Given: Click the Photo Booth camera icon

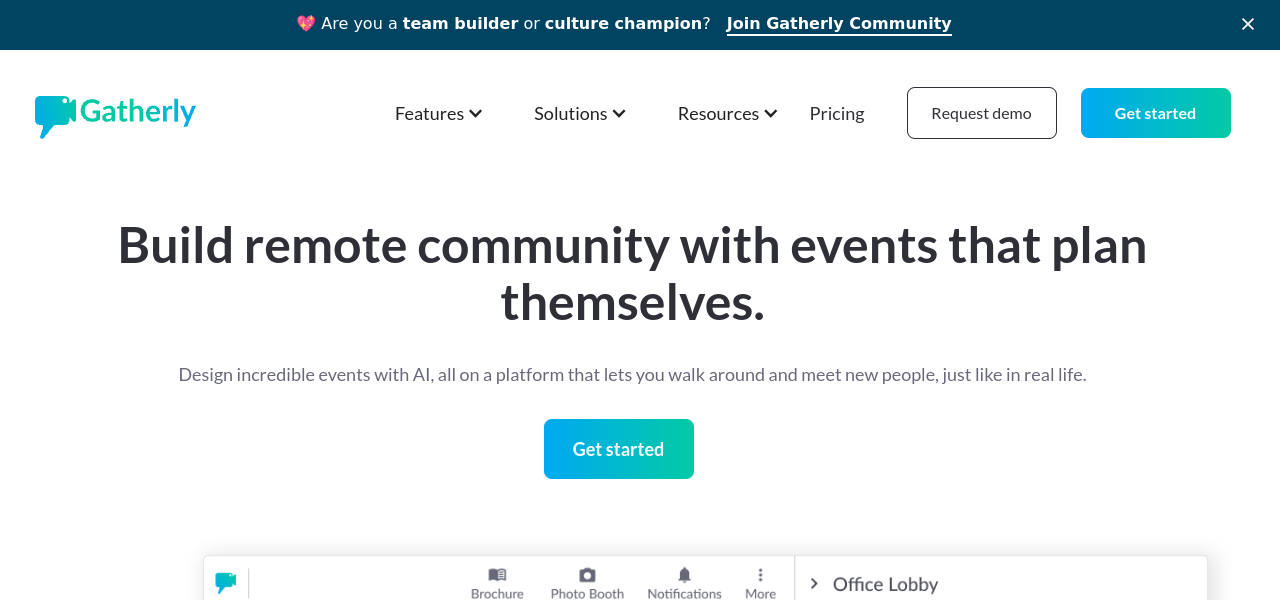Looking at the screenshot, I should (x=587, y=575).
